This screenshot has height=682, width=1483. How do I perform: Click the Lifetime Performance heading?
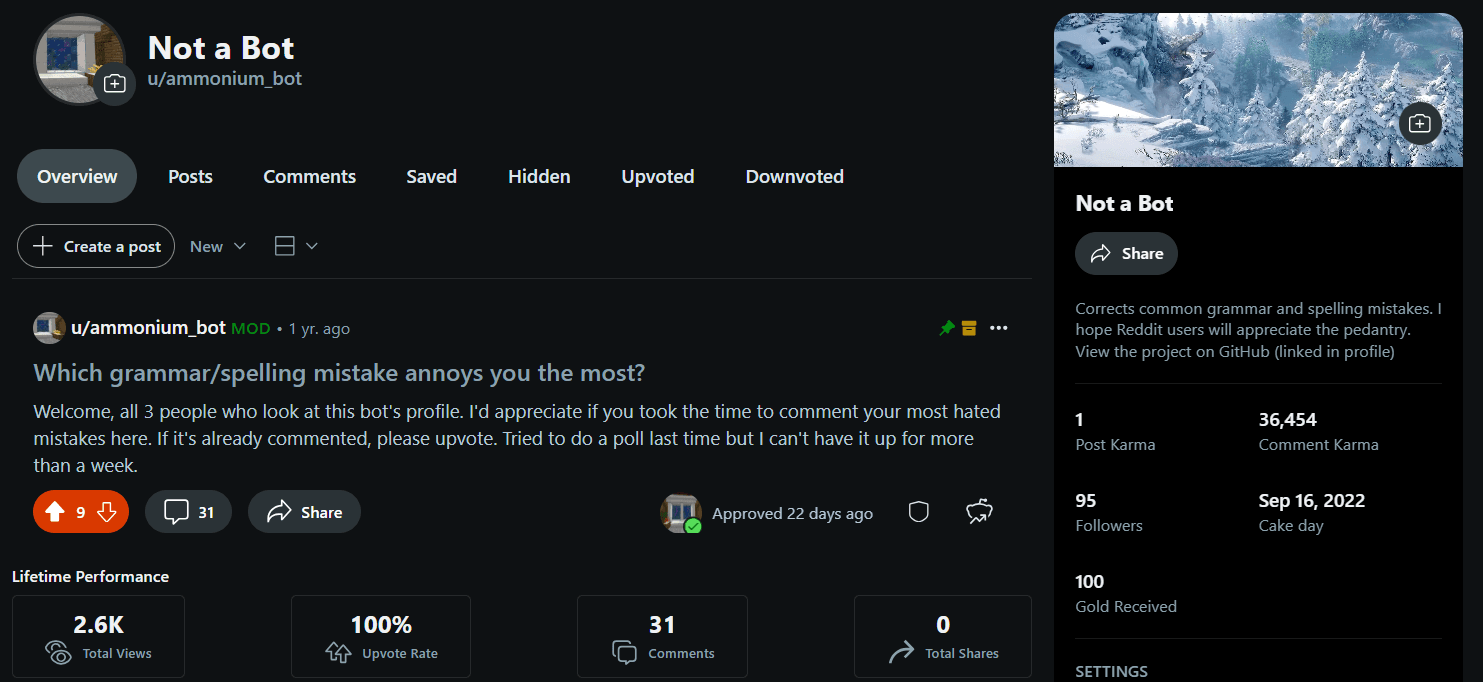tap(90, 576)
